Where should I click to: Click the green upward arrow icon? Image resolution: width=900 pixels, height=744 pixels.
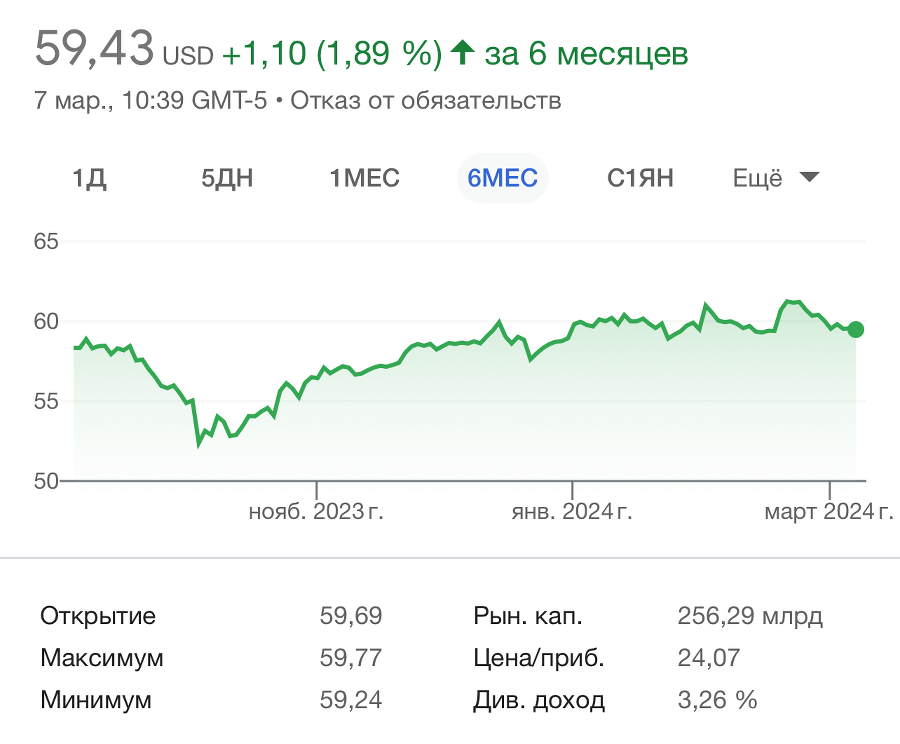(460, 50)
